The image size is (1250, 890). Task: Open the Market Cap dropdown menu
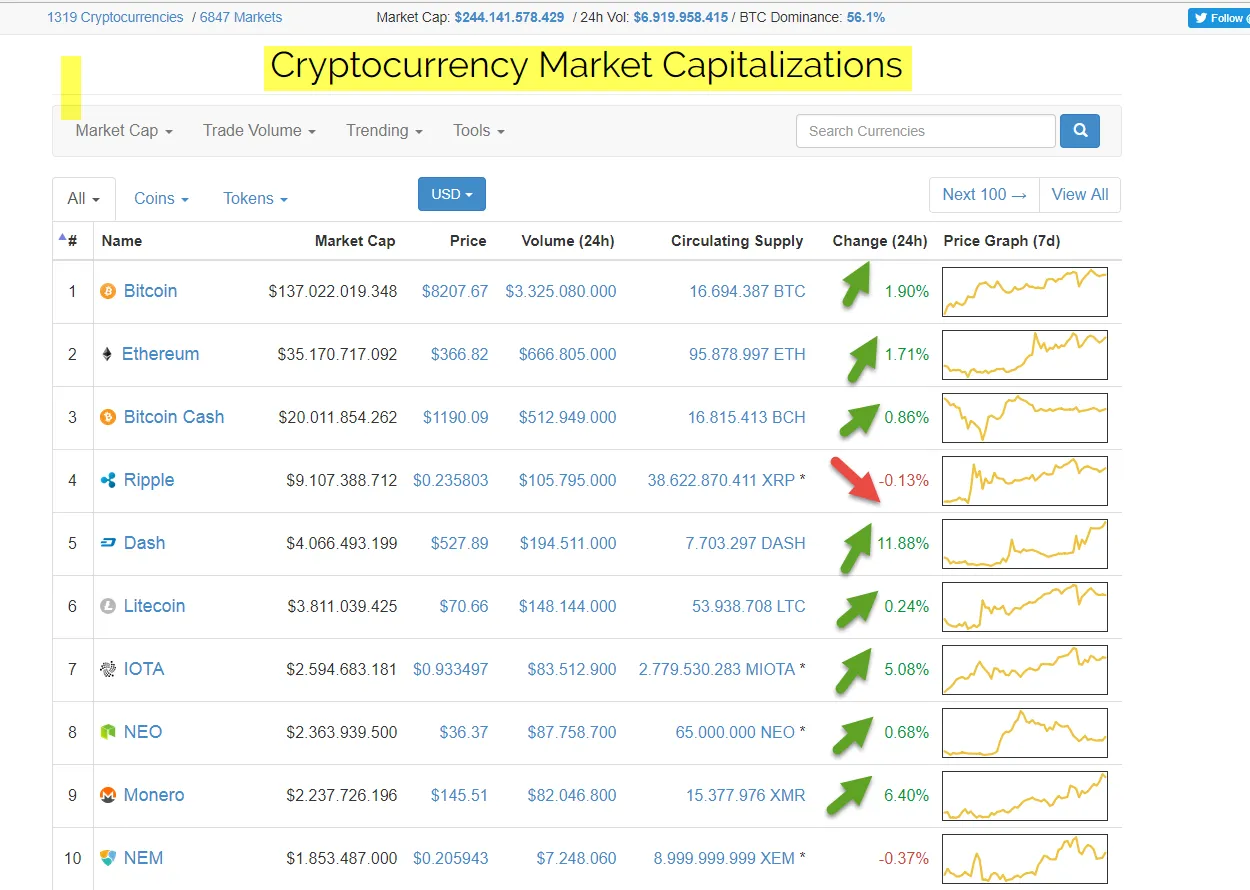coord(124,131)
